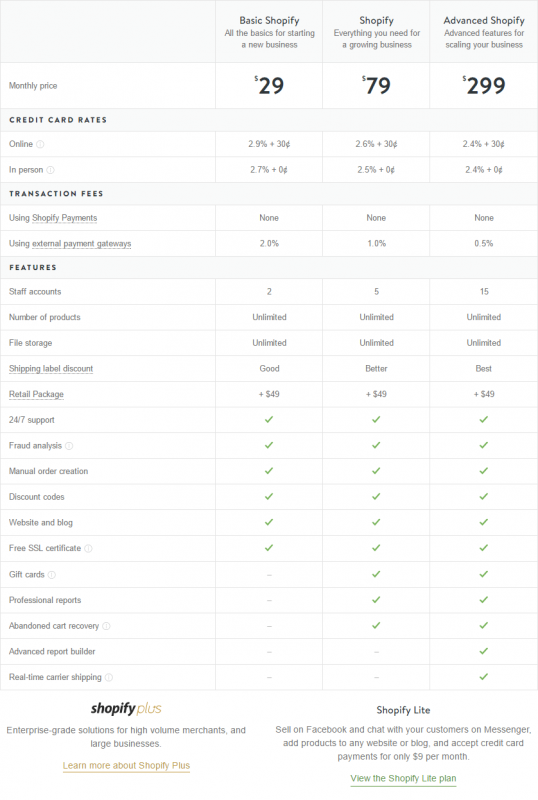538x800 pixels.
Task: Click Real-time carrier shipping info icon
Action: (109, 678)
